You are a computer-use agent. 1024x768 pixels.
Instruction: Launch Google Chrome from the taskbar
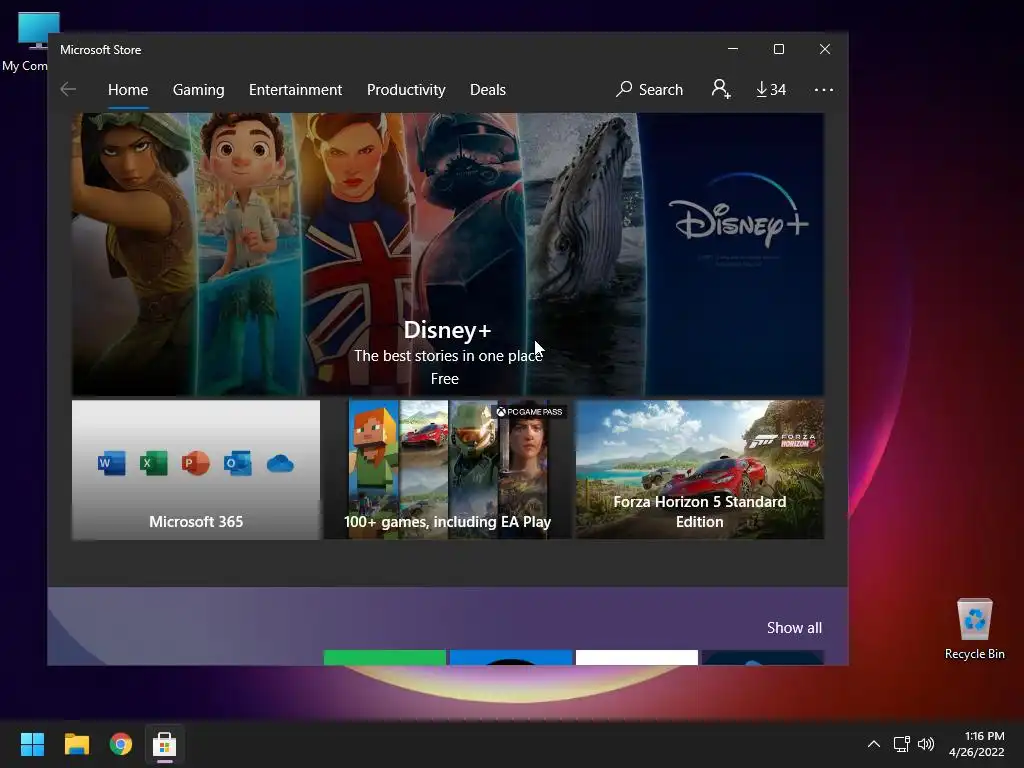121,744
